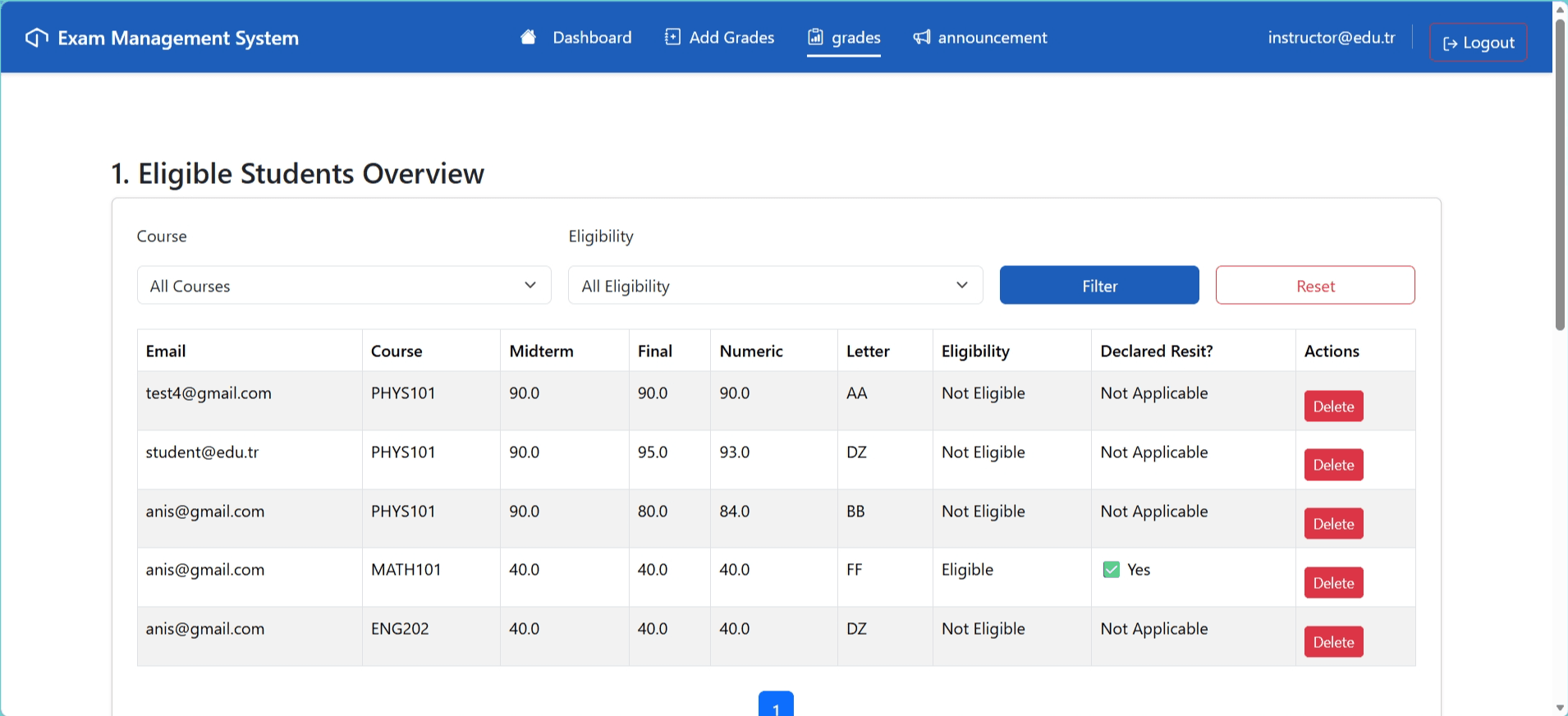Open the announcement nav item
The width and height of the screenshot is (1568, 716).
pos(980,38)
